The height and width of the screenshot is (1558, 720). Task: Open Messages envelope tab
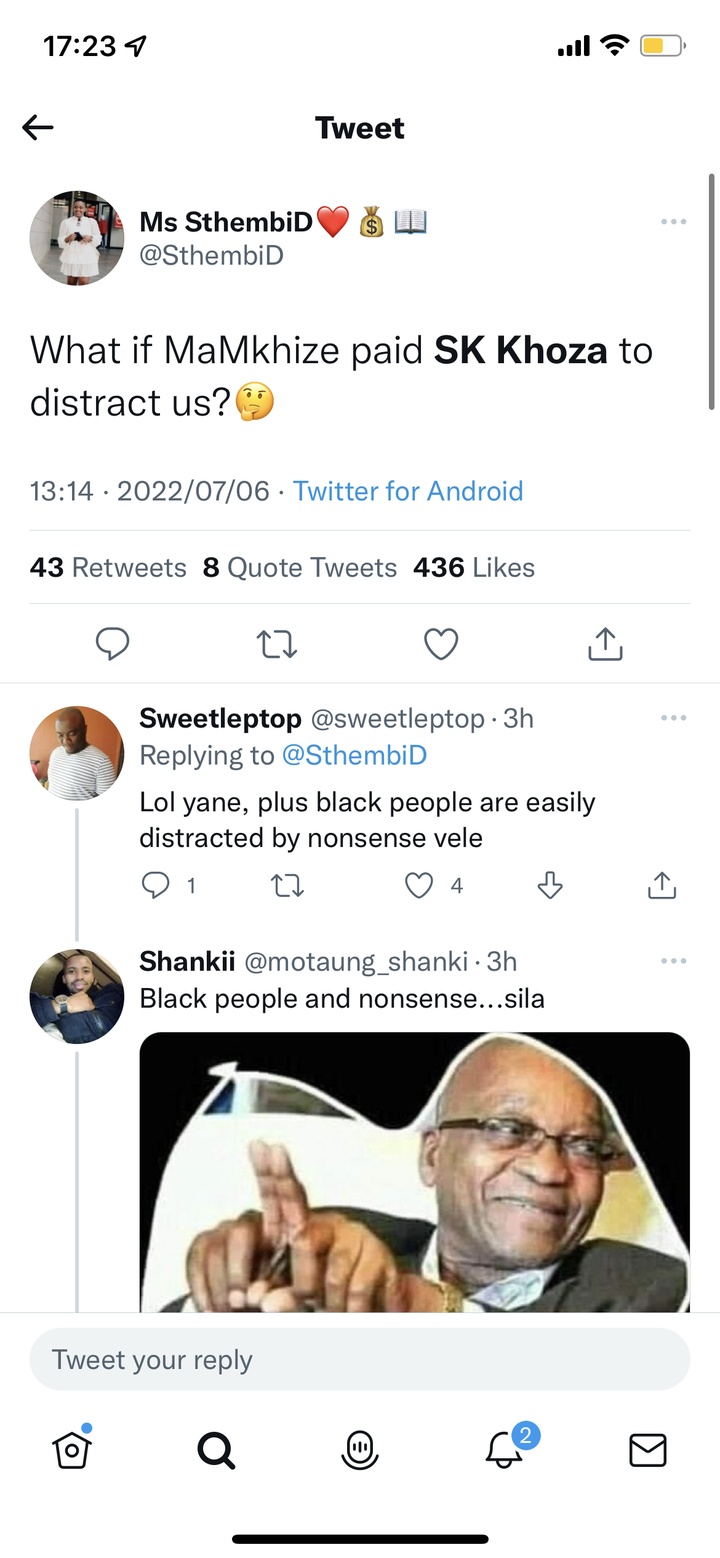click(648, 1449)
